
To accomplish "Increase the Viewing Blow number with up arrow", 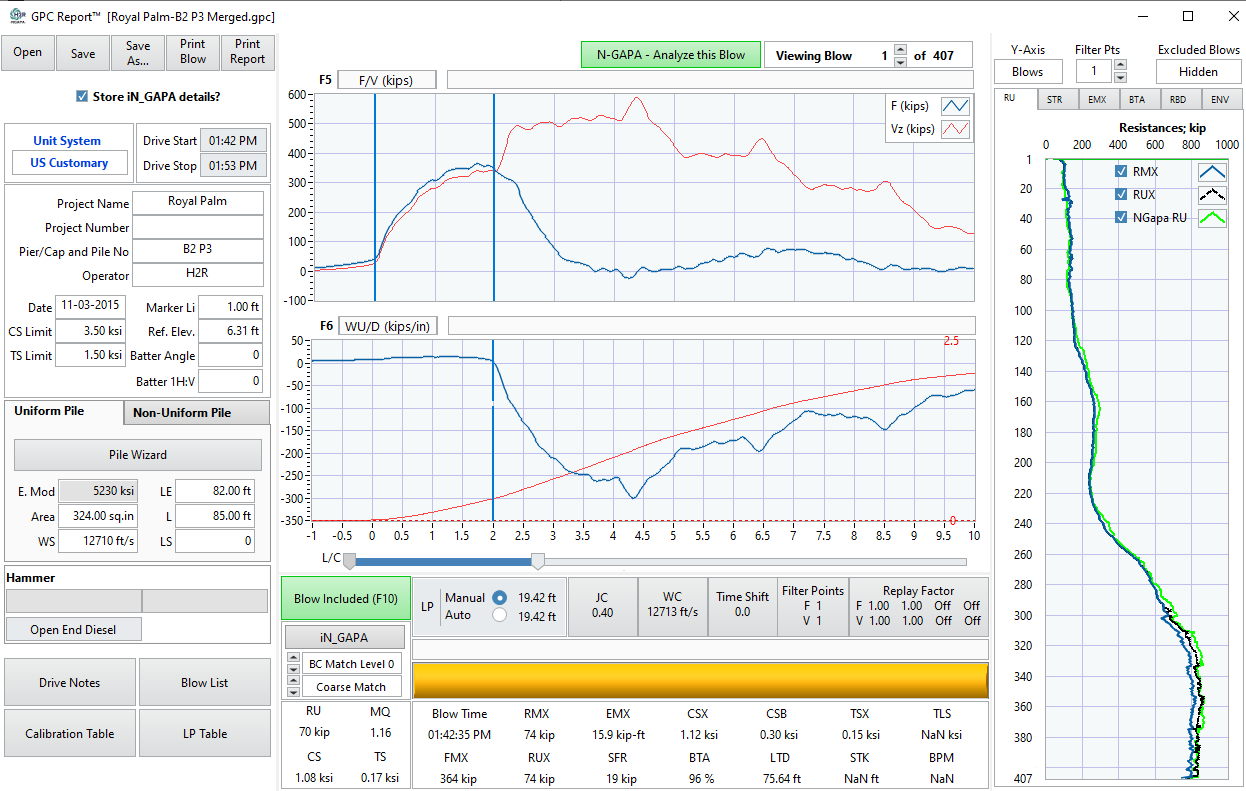I will coord(901,50).
